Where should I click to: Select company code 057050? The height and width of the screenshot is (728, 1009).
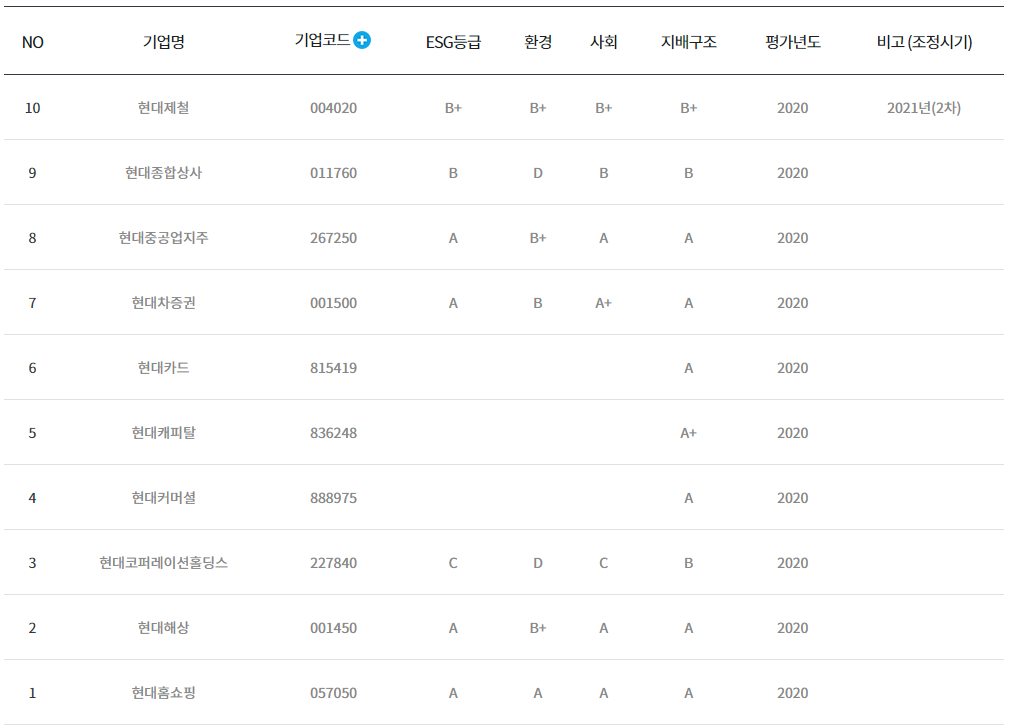333,693
